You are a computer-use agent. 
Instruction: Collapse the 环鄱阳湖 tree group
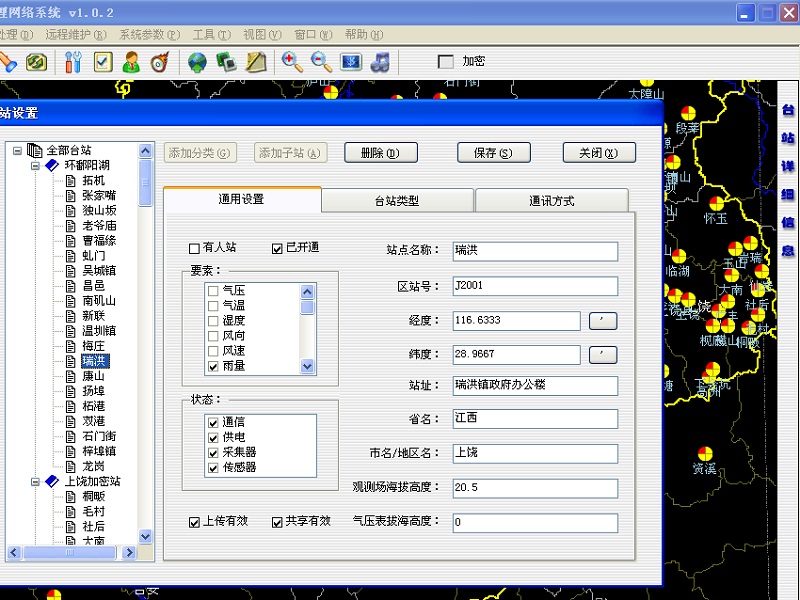pyautogui.click(x=36, y=166)
